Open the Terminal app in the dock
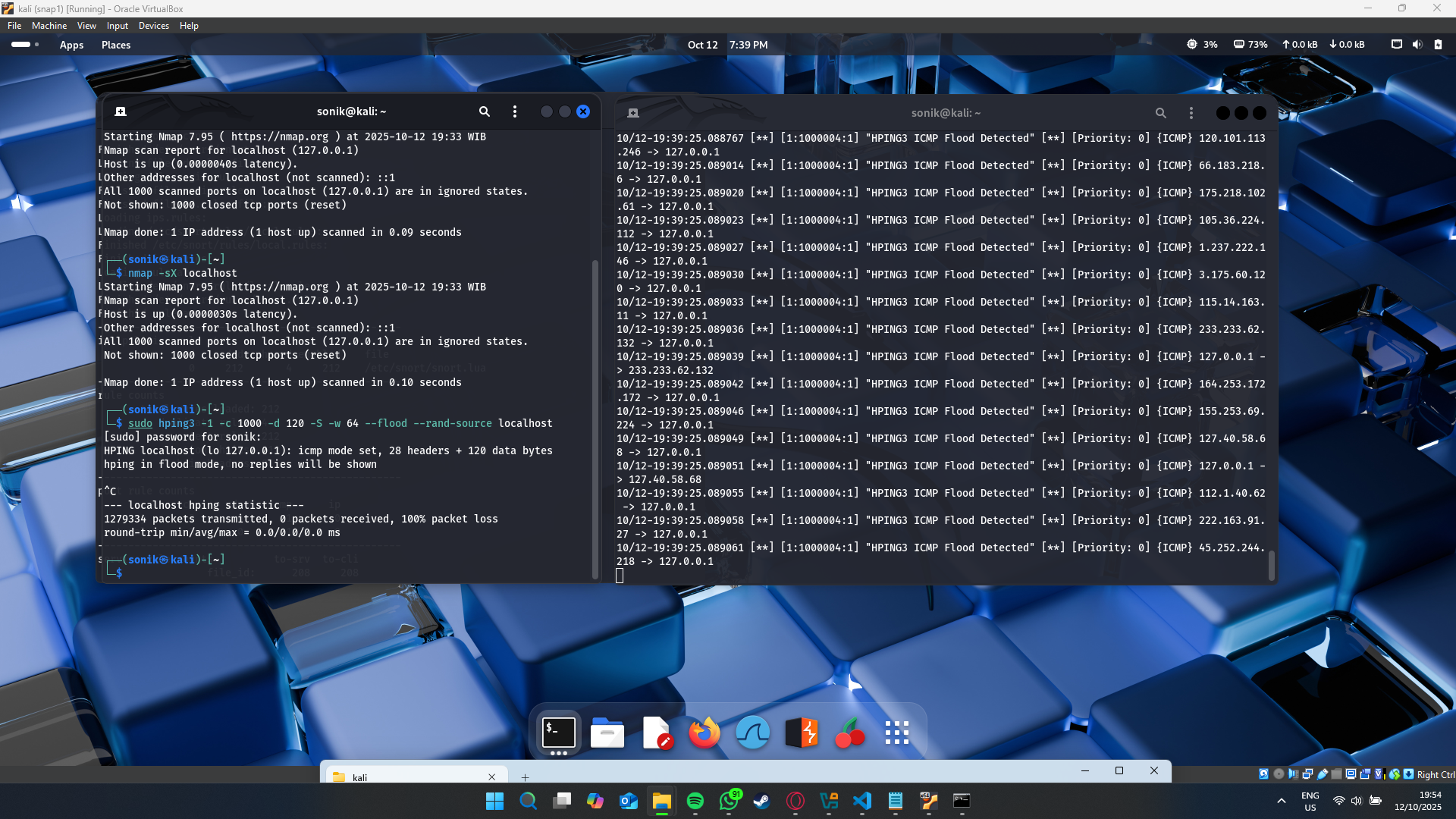This screenshot has width=1456, height=819. click(x=559, y=733)
